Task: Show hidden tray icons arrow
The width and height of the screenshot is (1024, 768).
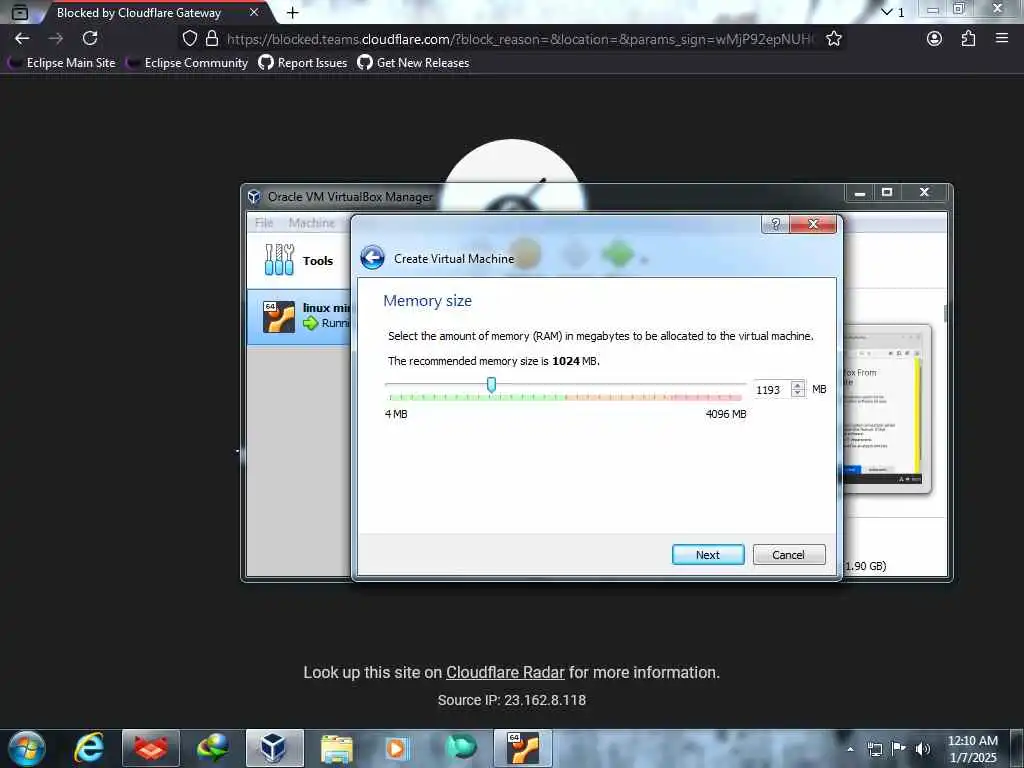Action: [x=850, y=749]
